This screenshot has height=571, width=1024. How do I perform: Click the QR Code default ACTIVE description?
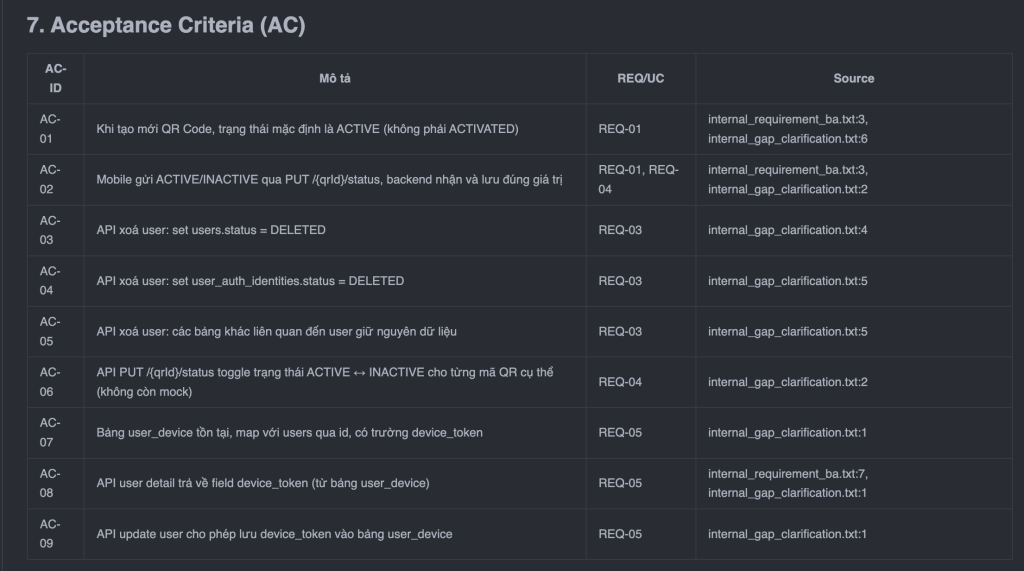tap(307, 129)
